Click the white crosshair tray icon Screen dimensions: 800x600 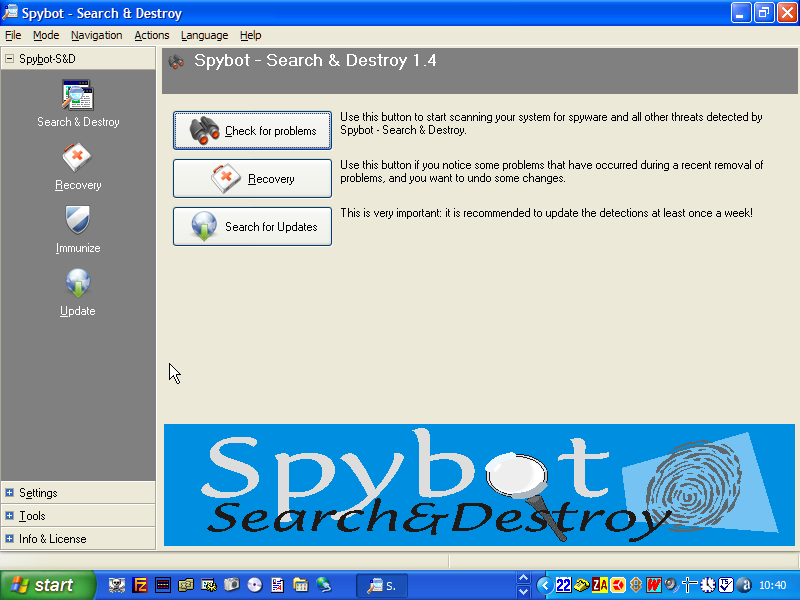[x=689, y=585]
